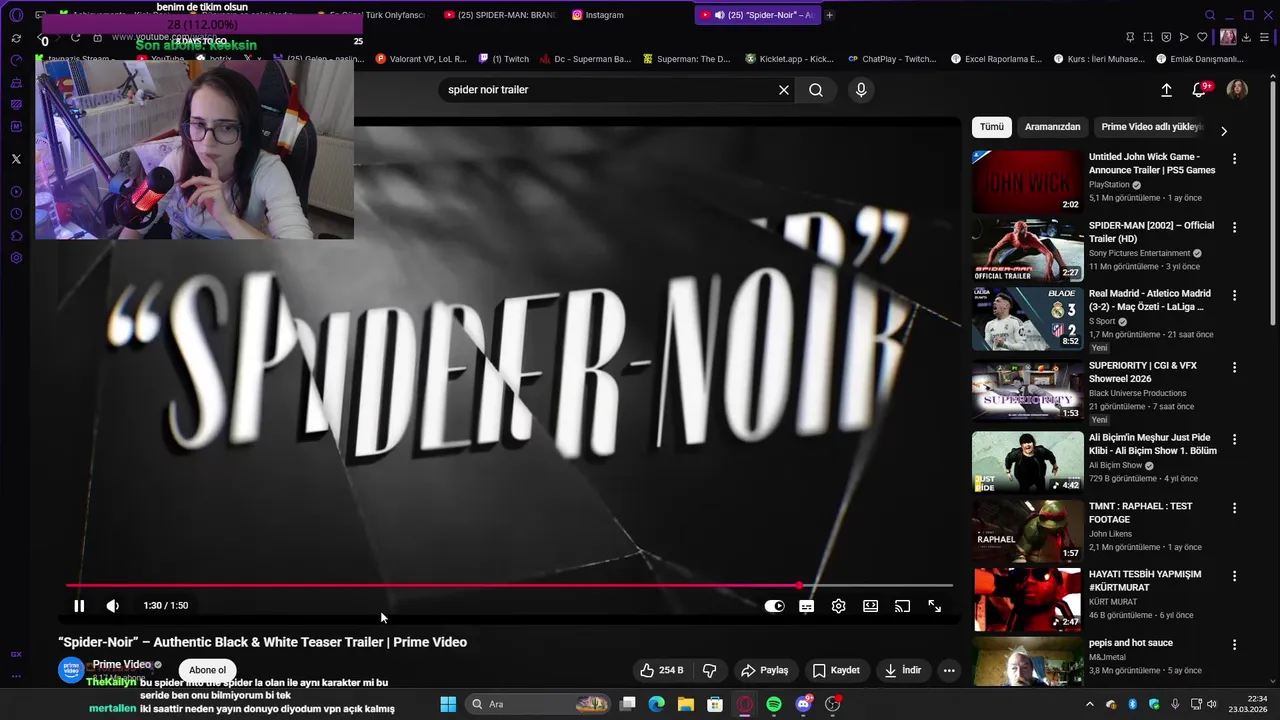1280x720 pixels.
Task: Select 'Prime Video adlı yükleyici' chip
Action: click(x=1151, y=127)
